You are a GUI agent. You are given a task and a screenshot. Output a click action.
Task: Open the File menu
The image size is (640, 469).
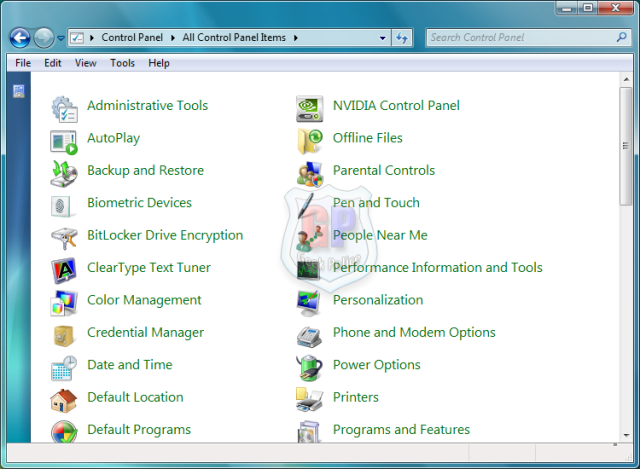23,63
